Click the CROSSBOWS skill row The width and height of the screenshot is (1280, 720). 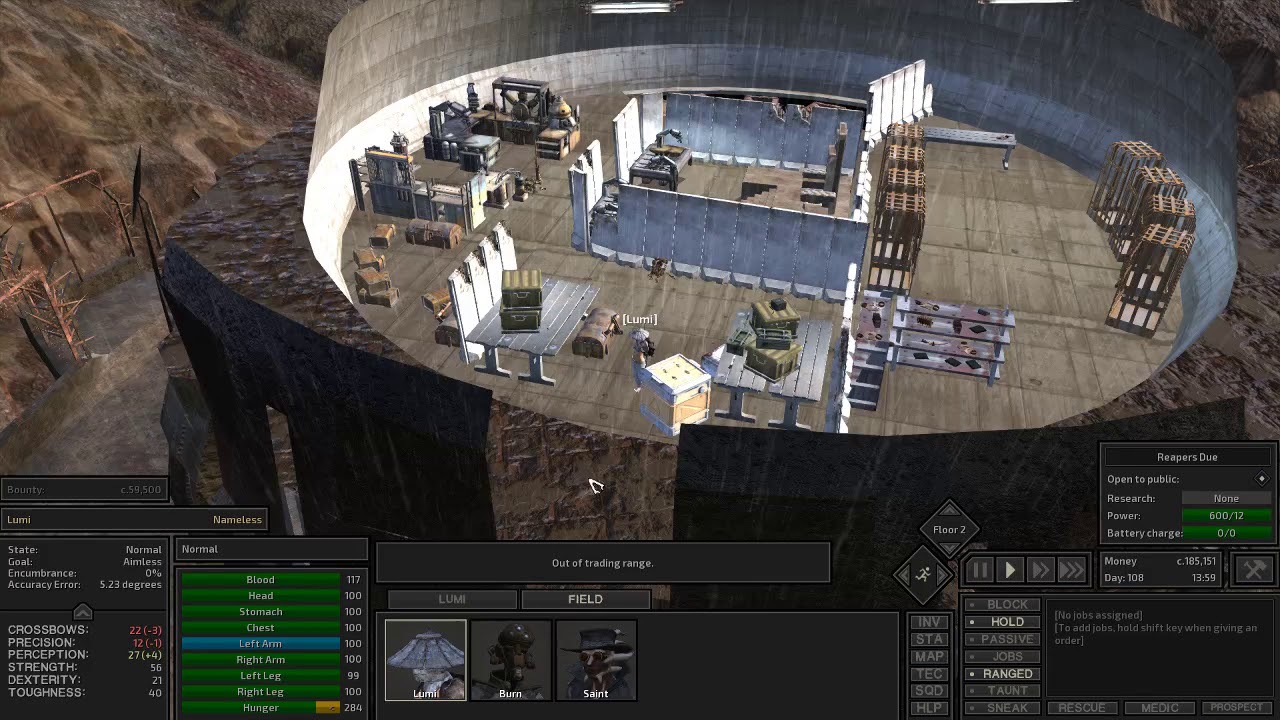point(85,630)
